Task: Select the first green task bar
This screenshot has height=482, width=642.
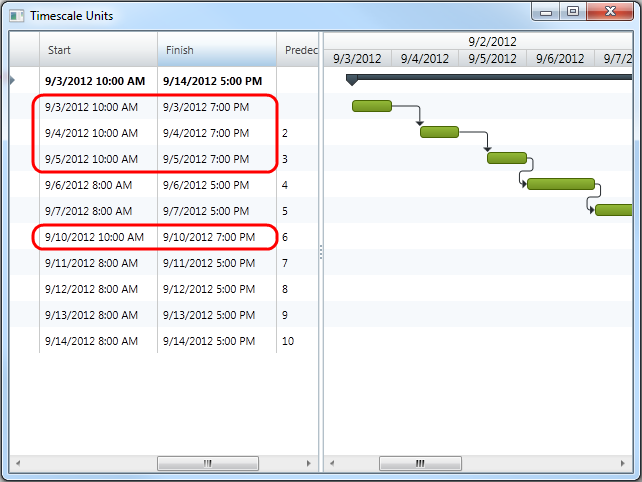Action: 371,106
